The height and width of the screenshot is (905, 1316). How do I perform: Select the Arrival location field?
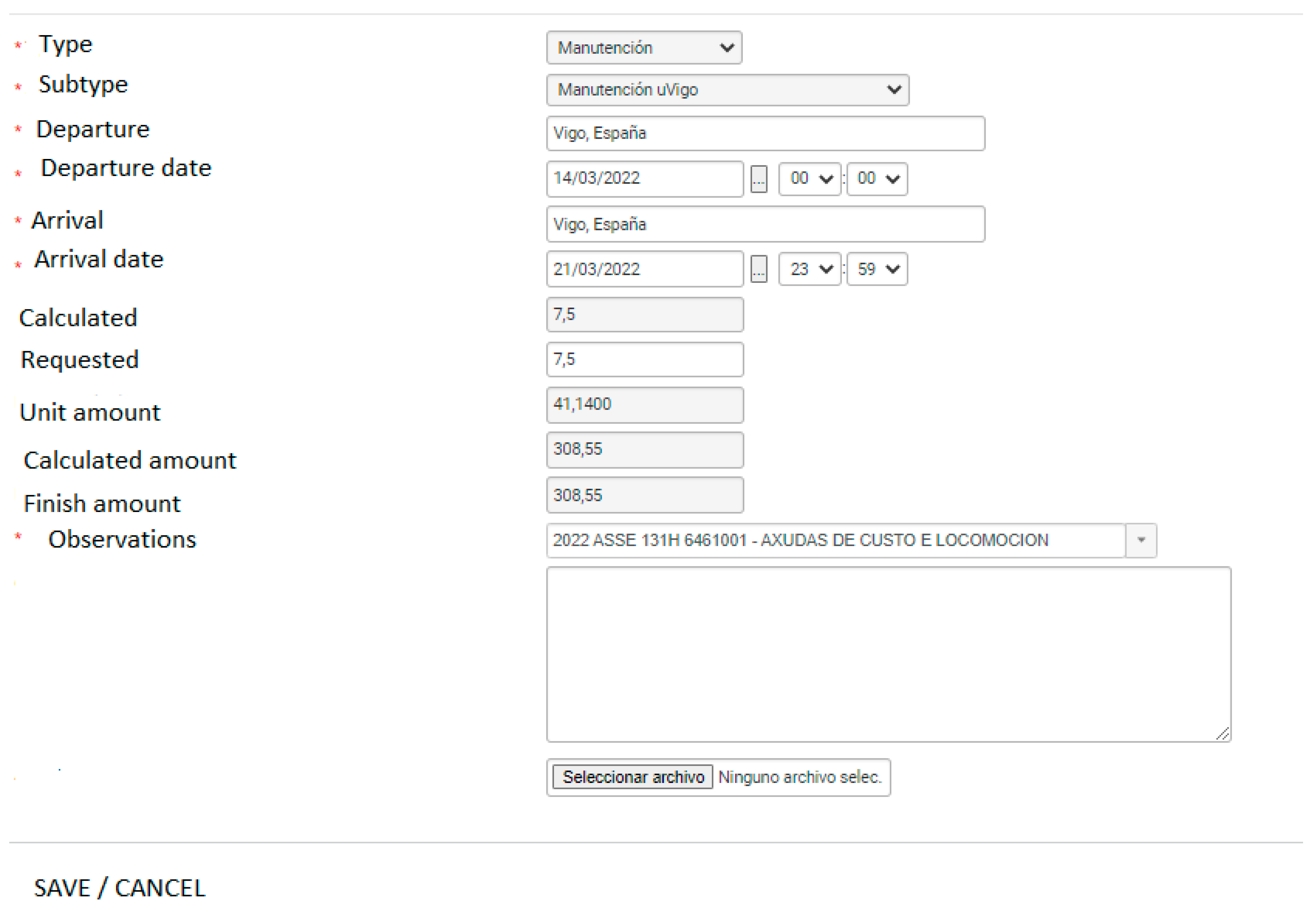(x=765, y=224)
